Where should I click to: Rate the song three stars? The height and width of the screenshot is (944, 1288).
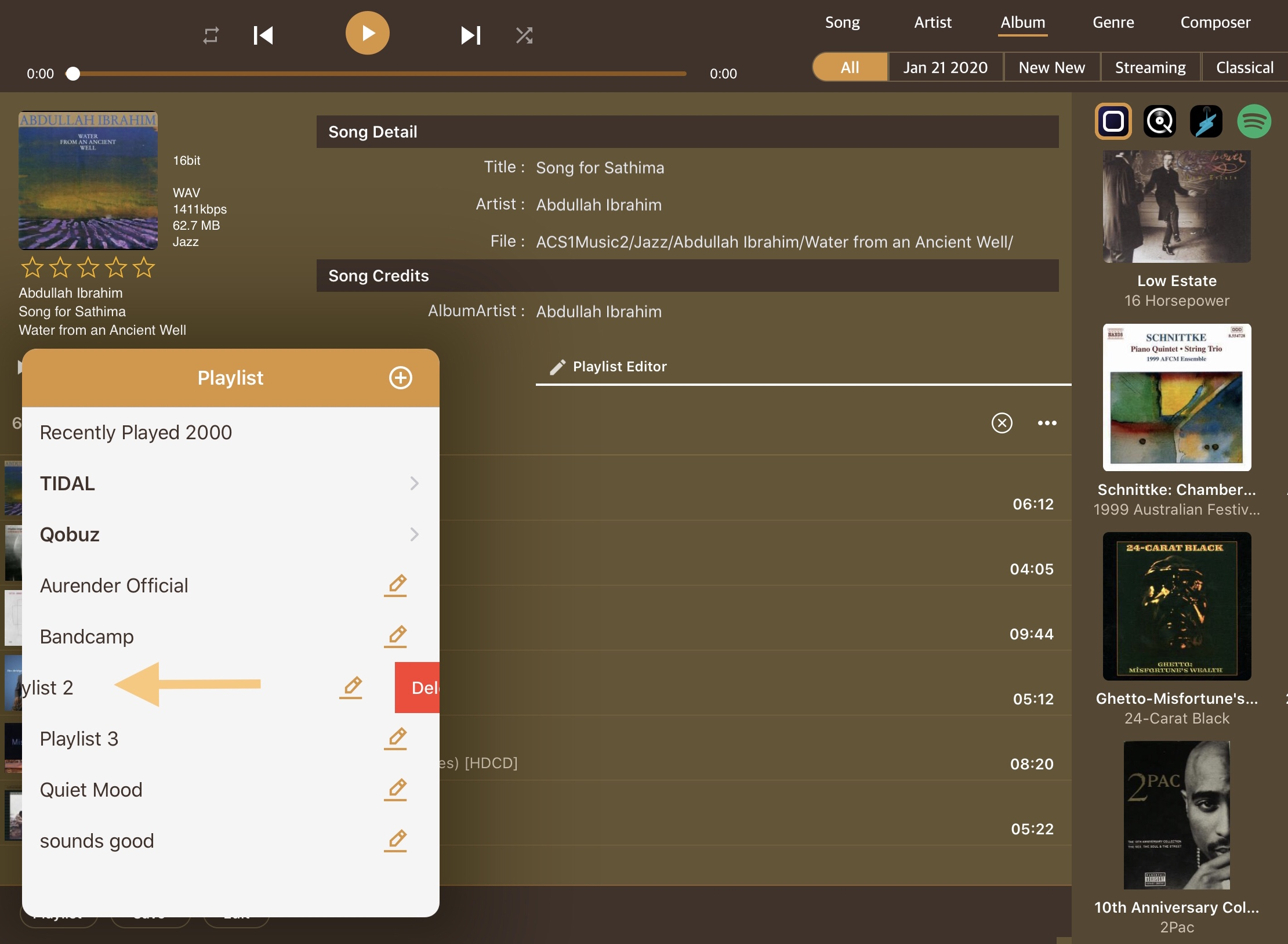point(88,267)
